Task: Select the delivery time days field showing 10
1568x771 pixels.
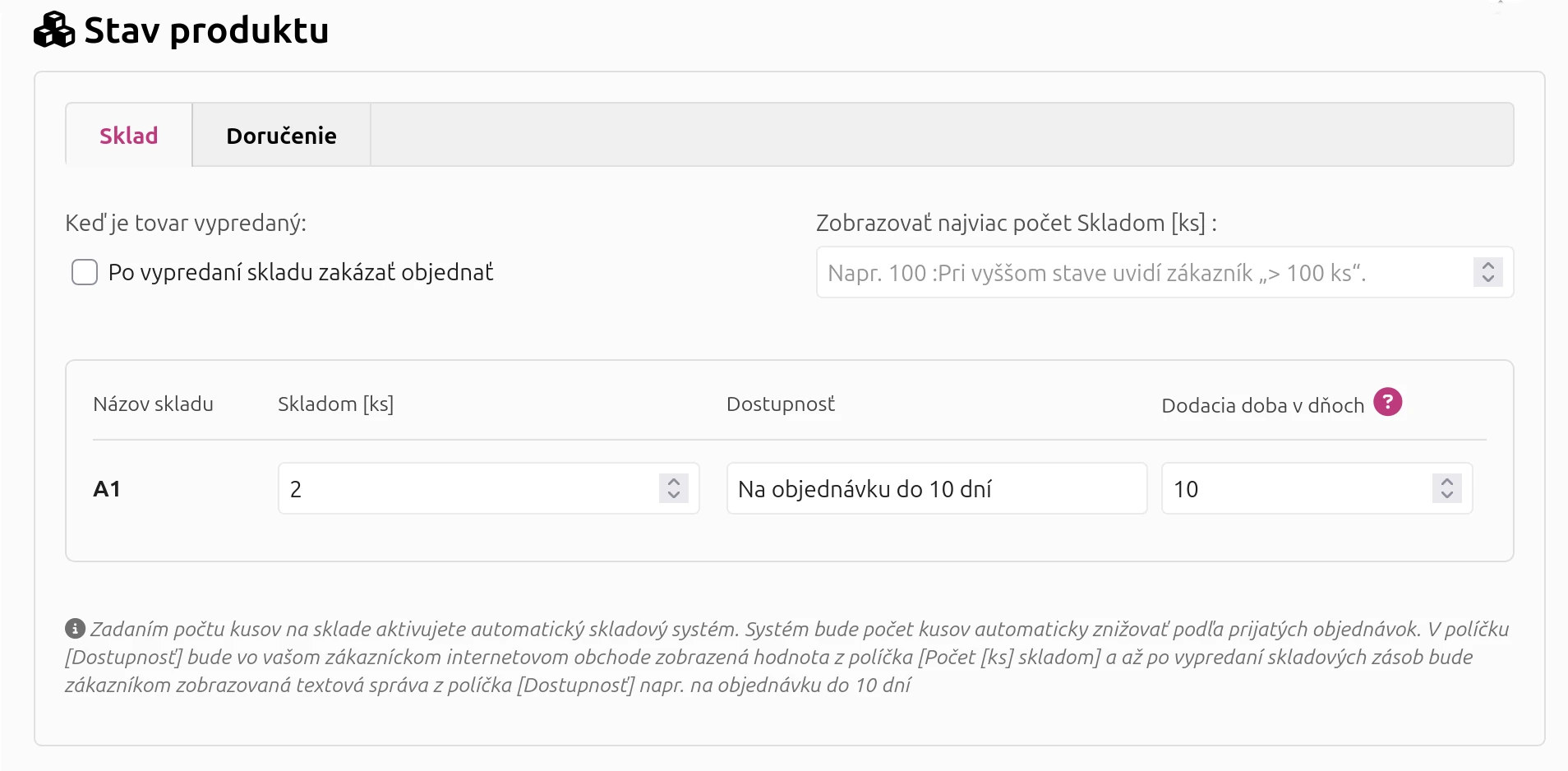Action: [1317, 488]
